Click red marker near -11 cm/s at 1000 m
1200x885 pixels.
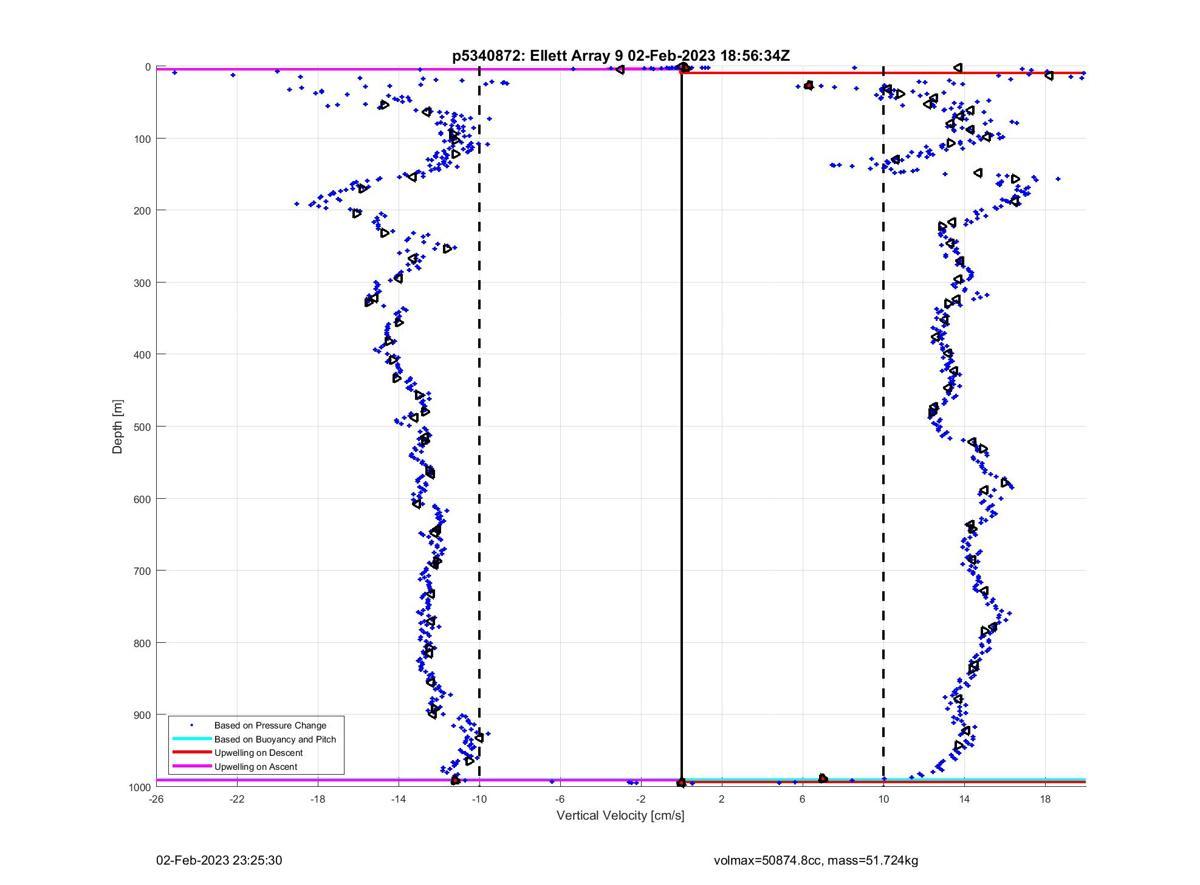point(455,779)
